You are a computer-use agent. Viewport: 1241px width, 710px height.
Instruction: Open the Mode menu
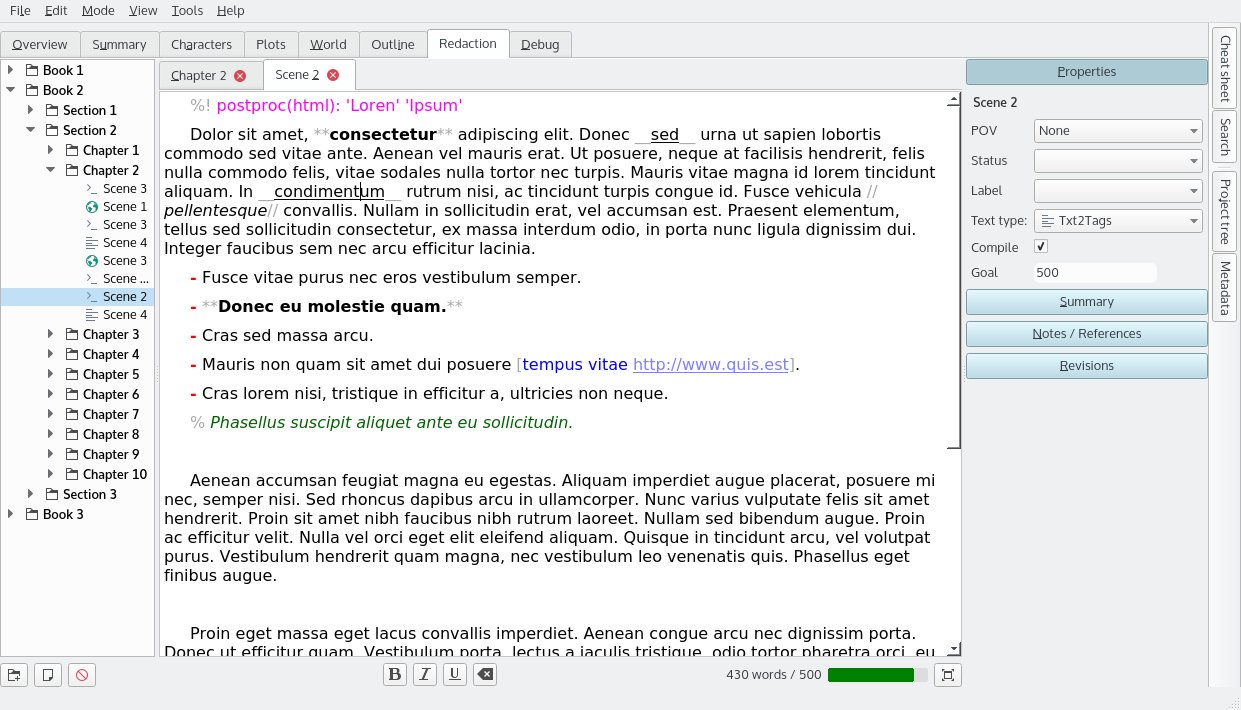(x=98, y=11)
